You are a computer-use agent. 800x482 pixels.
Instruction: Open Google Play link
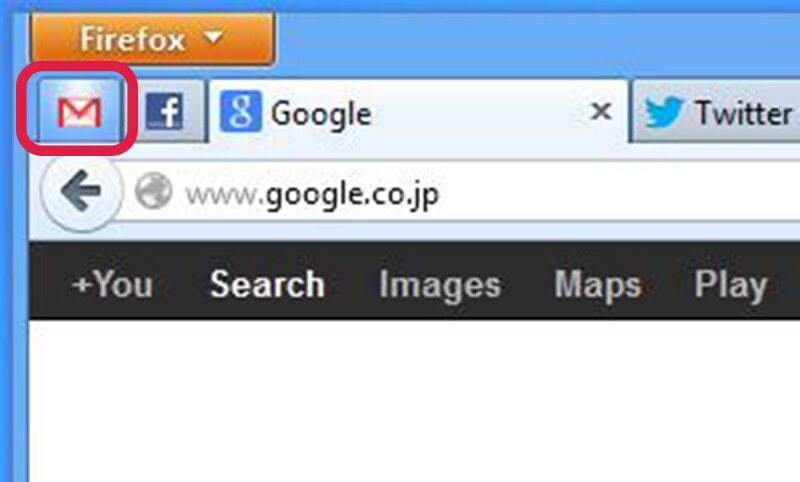pyautogui.click(x=731, y=285)
